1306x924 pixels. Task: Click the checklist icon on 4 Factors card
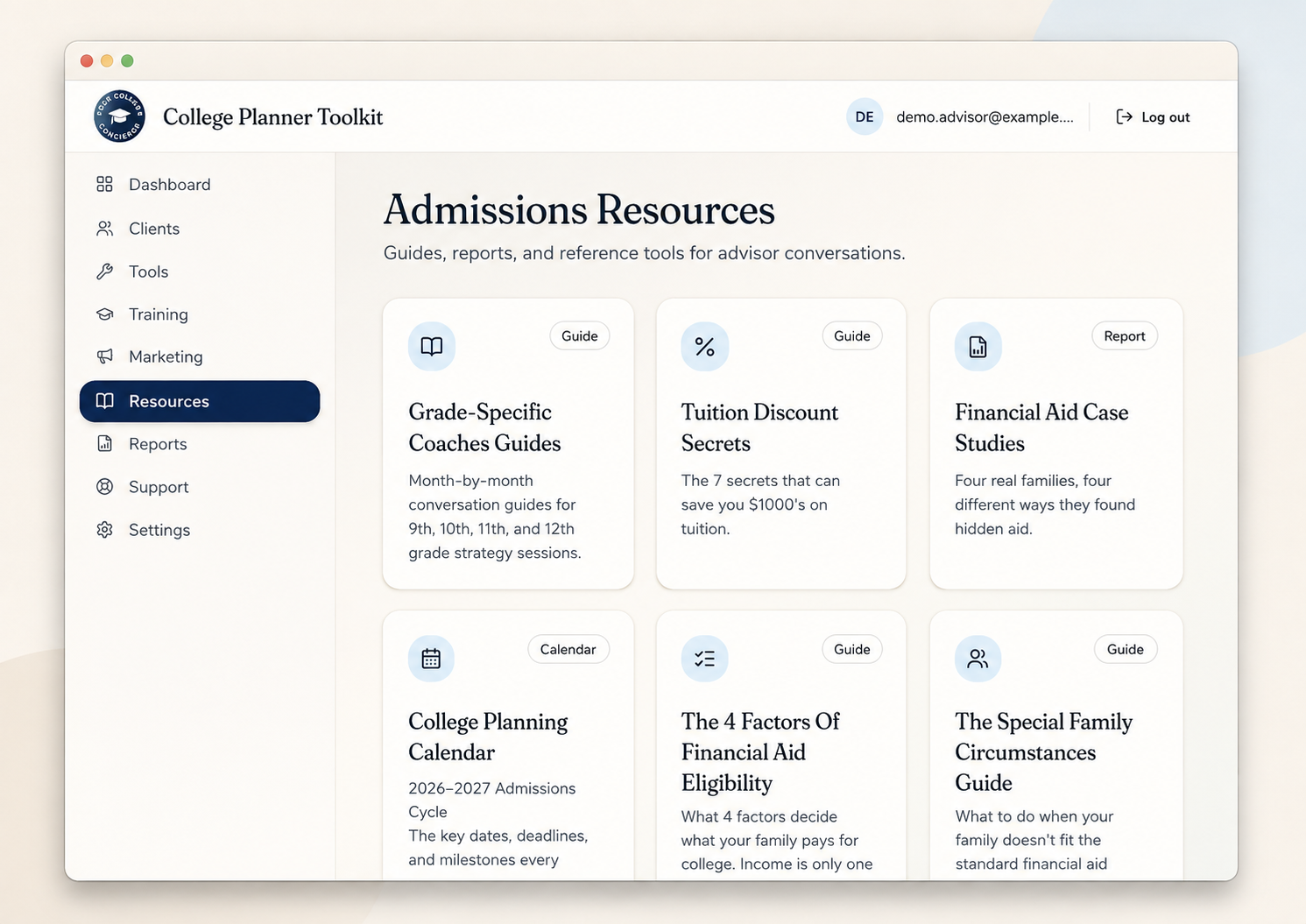(x=705, y=659)
